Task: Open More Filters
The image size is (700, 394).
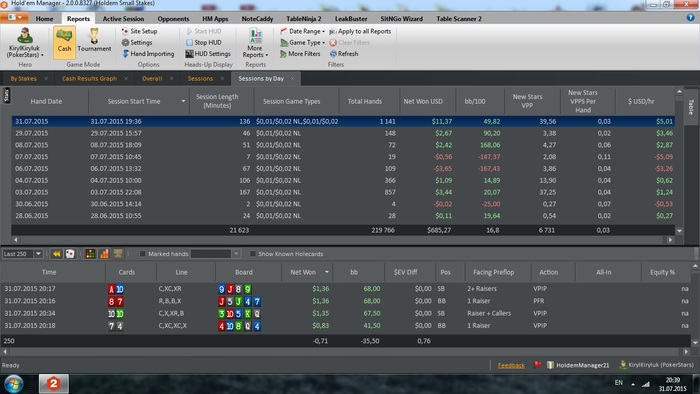Action: [x=300, y=54]
